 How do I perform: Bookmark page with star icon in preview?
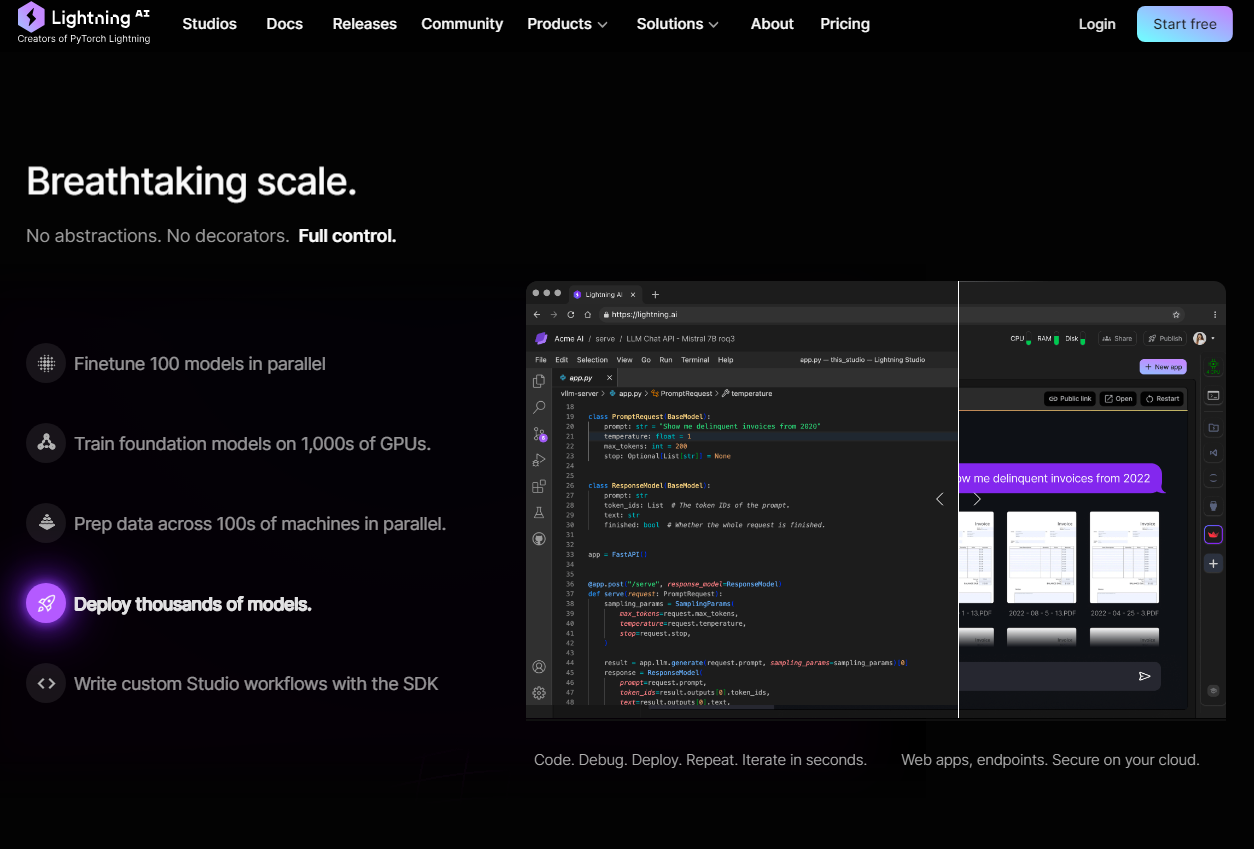click(1176, 314)
